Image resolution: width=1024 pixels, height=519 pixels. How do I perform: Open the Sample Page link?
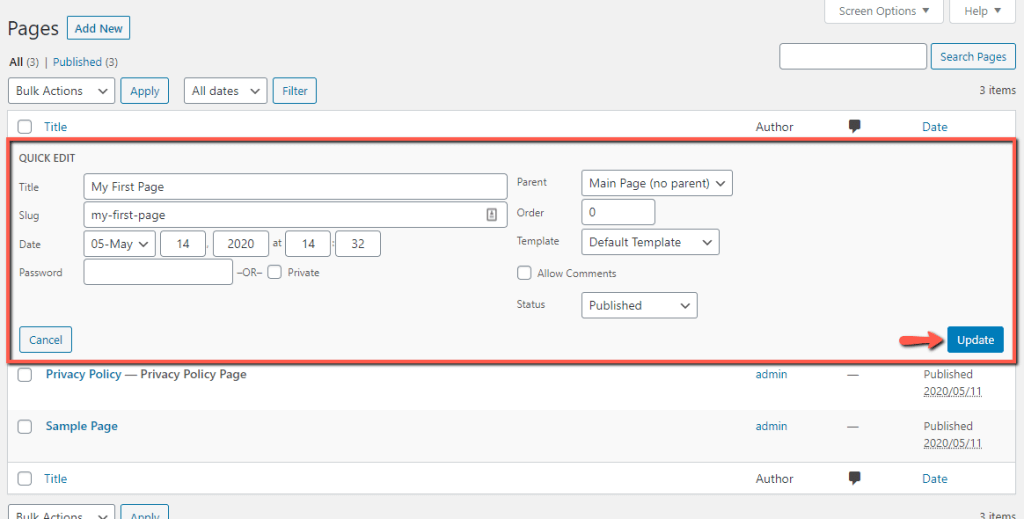coord(82,426)
